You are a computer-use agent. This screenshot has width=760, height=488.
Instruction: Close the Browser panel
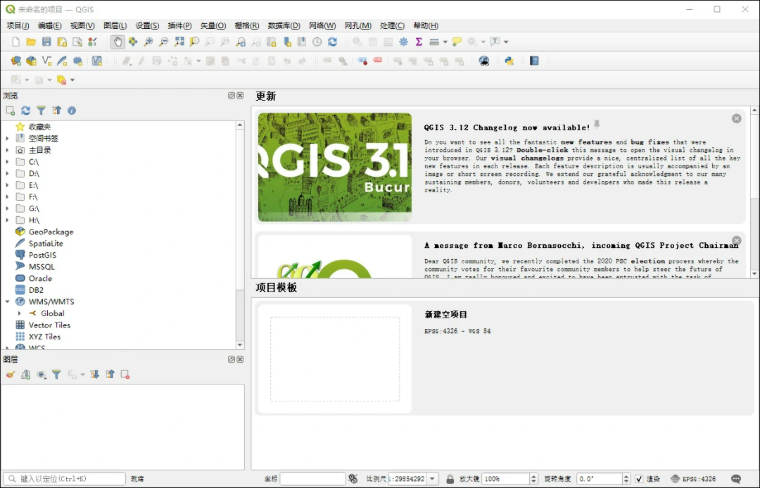pos(240,95)
